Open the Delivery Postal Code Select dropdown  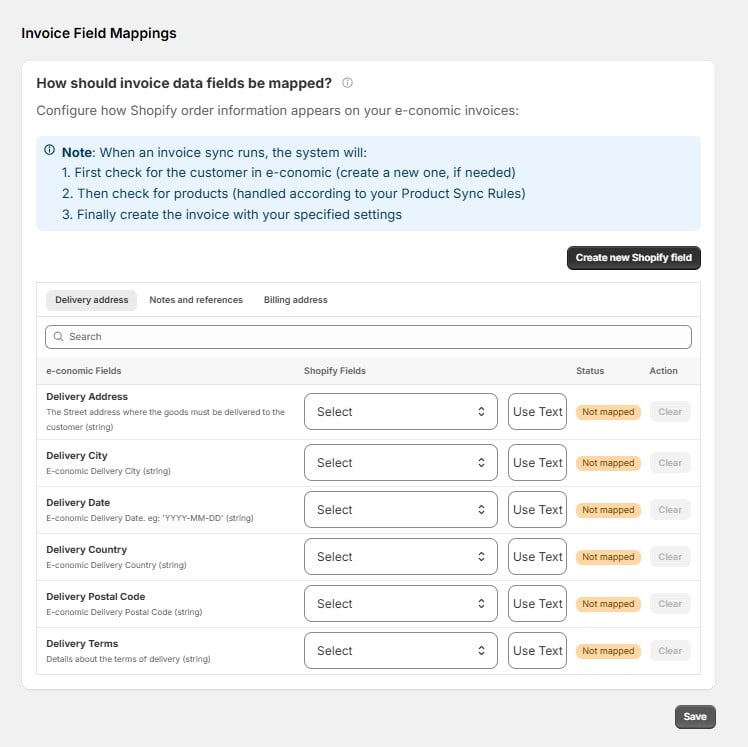[x=401, y=603]
